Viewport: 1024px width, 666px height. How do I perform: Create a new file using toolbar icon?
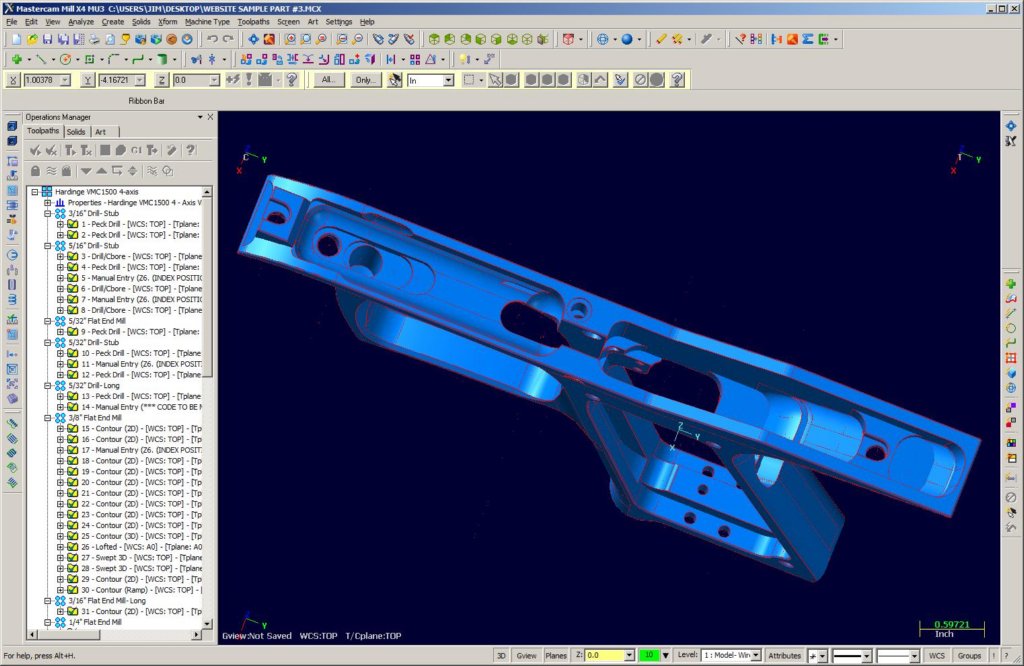pos(16,39)
